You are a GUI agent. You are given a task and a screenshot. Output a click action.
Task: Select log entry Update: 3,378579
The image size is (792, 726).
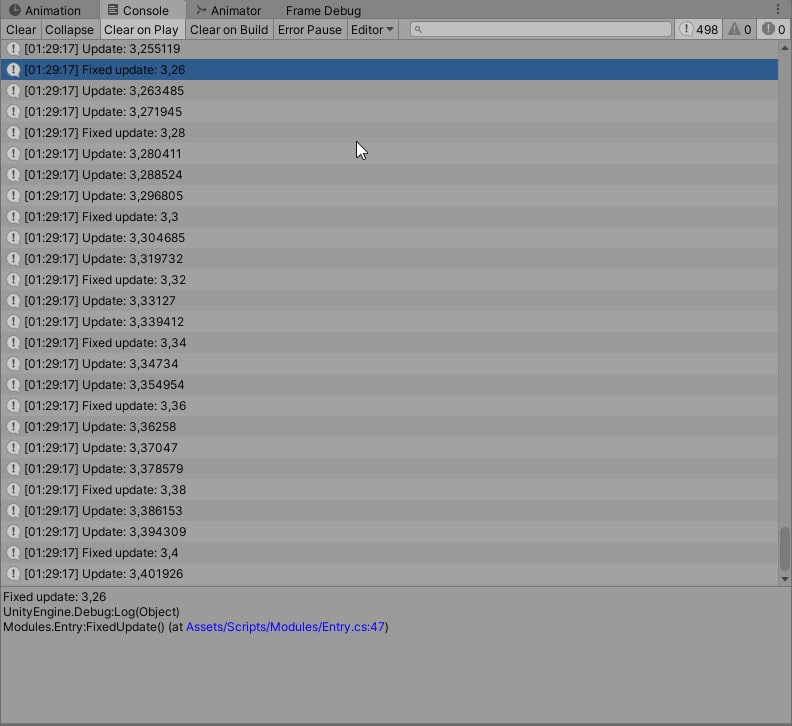pos(389,469)
